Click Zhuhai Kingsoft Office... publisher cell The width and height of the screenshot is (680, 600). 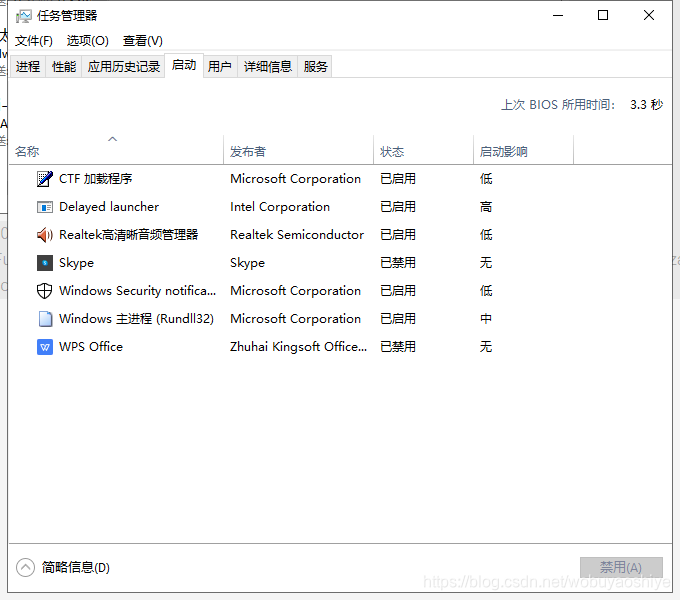click(298, 347)
